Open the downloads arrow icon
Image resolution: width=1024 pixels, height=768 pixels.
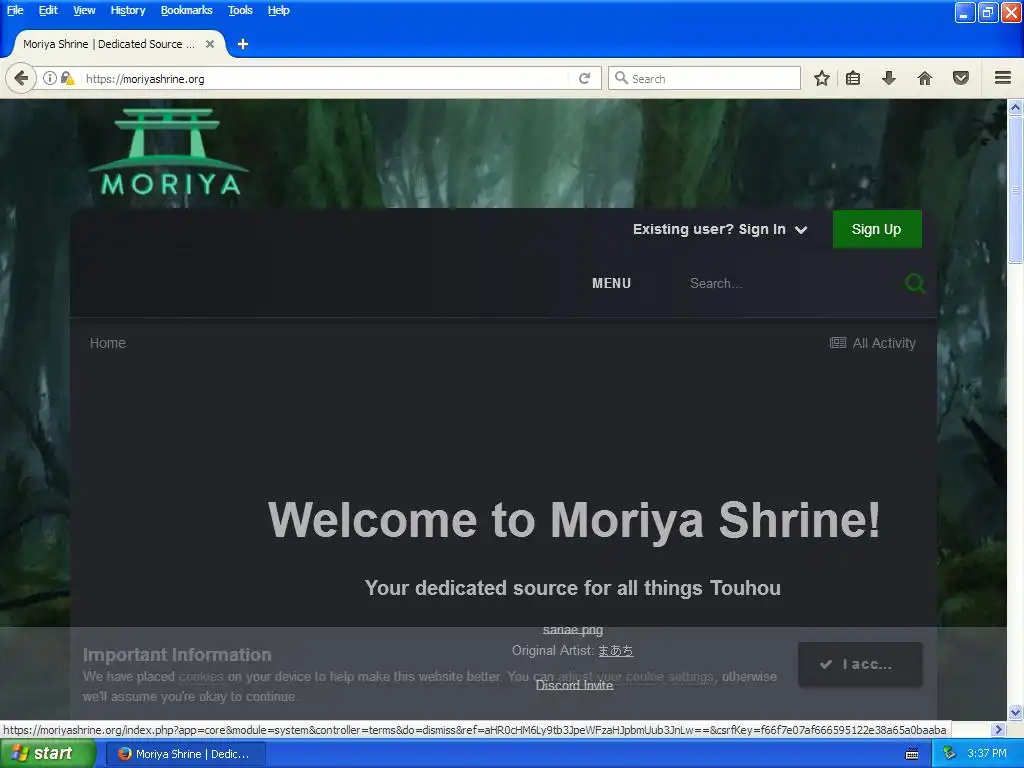click(888, 78)
